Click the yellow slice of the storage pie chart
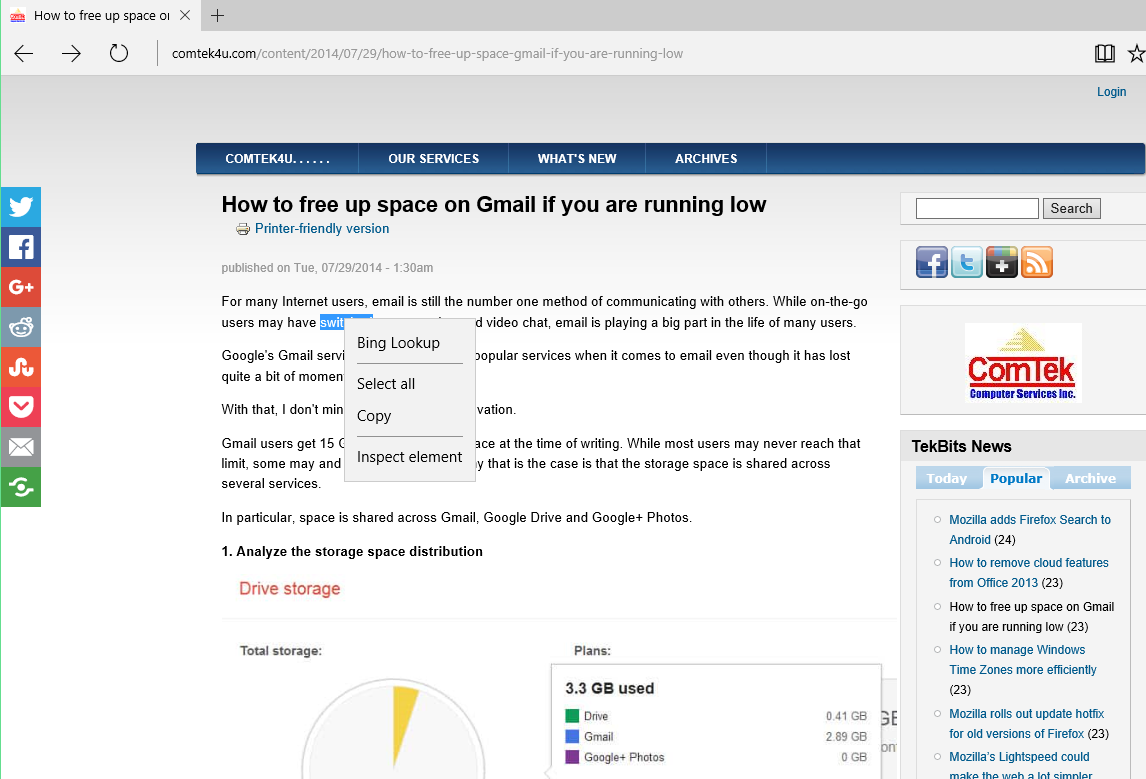 pyautogui.click(x=403, y=720)
